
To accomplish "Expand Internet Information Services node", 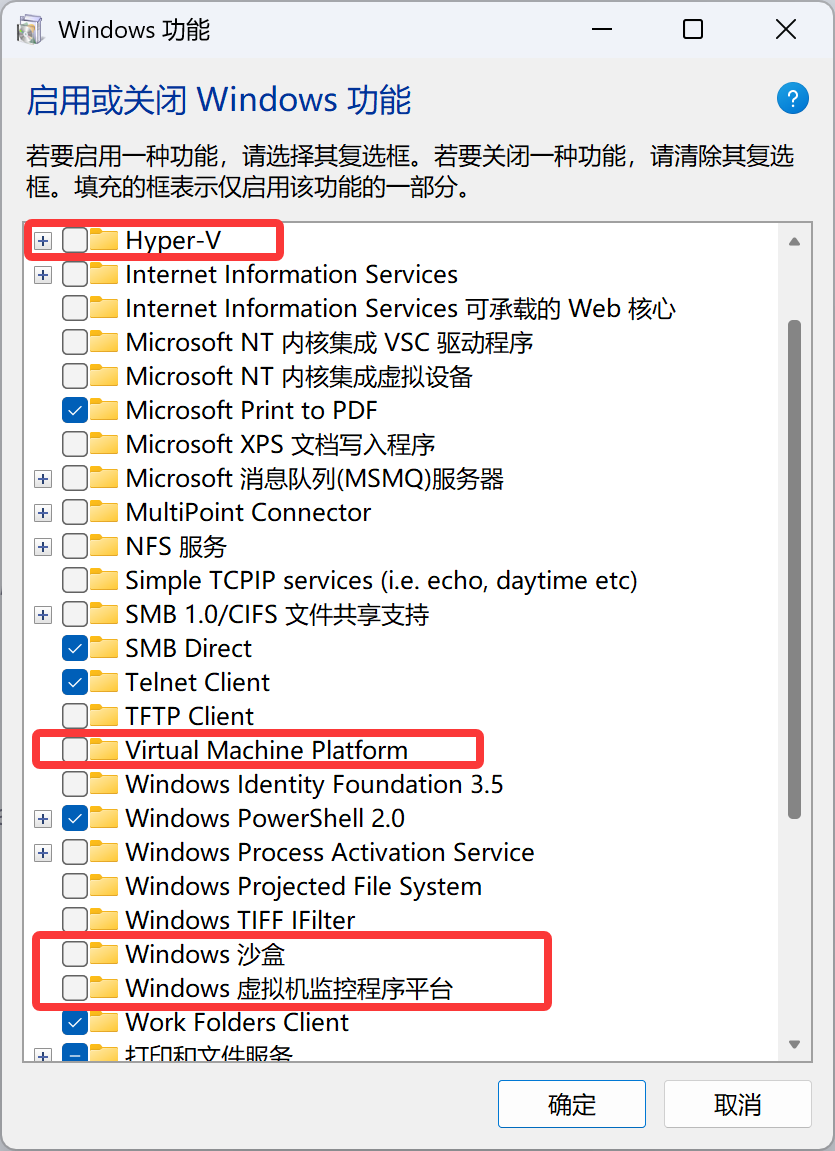I will click(42, 274).
